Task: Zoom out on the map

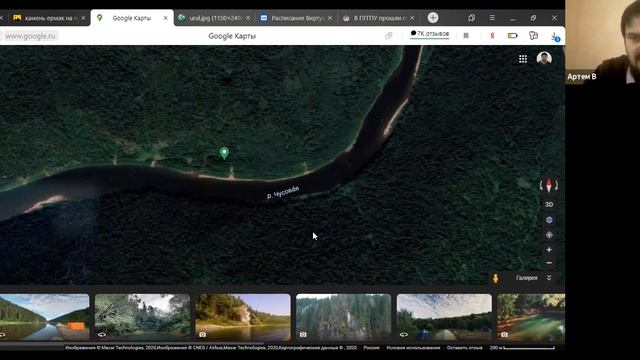Action: point(549,263)
